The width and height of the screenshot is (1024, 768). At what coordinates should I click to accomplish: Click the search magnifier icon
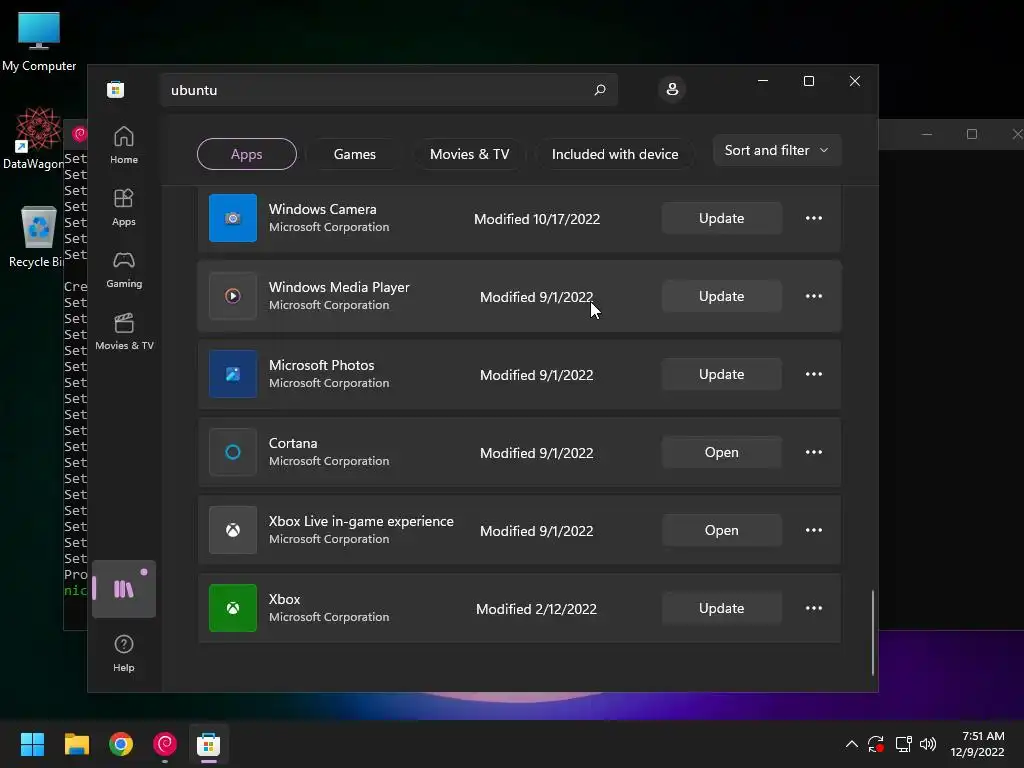600,89
